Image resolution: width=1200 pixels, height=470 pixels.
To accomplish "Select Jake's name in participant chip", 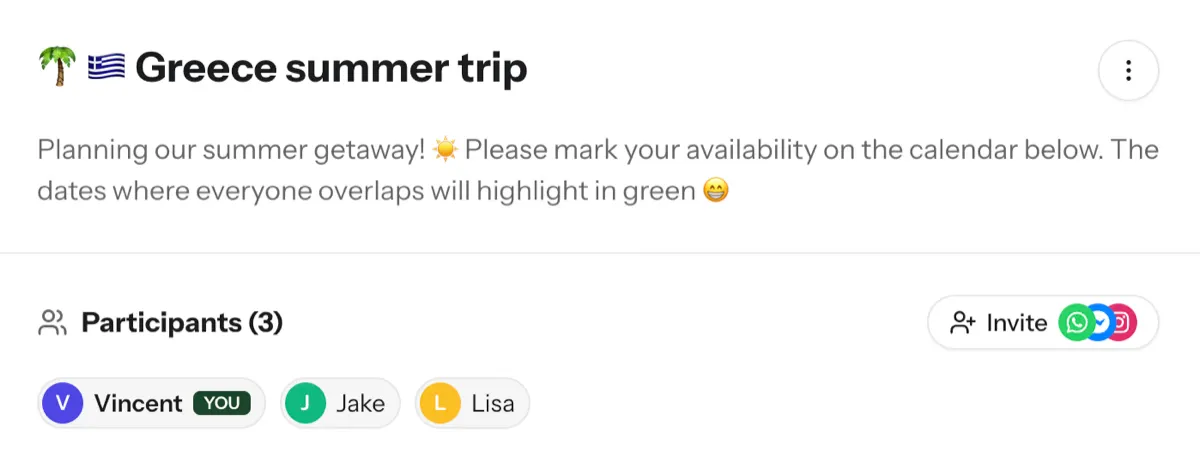I will [x=360, y=403].
